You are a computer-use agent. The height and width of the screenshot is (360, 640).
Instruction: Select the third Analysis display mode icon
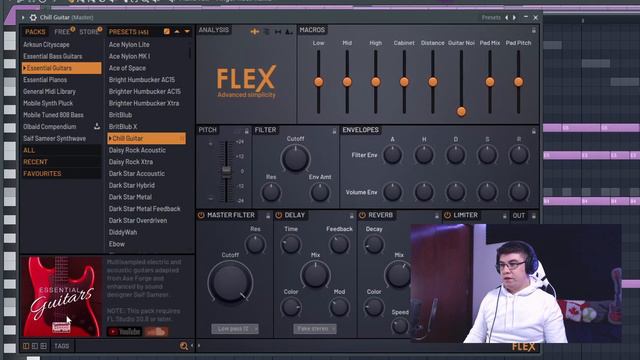pyautogui.click(x=278, y=31)
